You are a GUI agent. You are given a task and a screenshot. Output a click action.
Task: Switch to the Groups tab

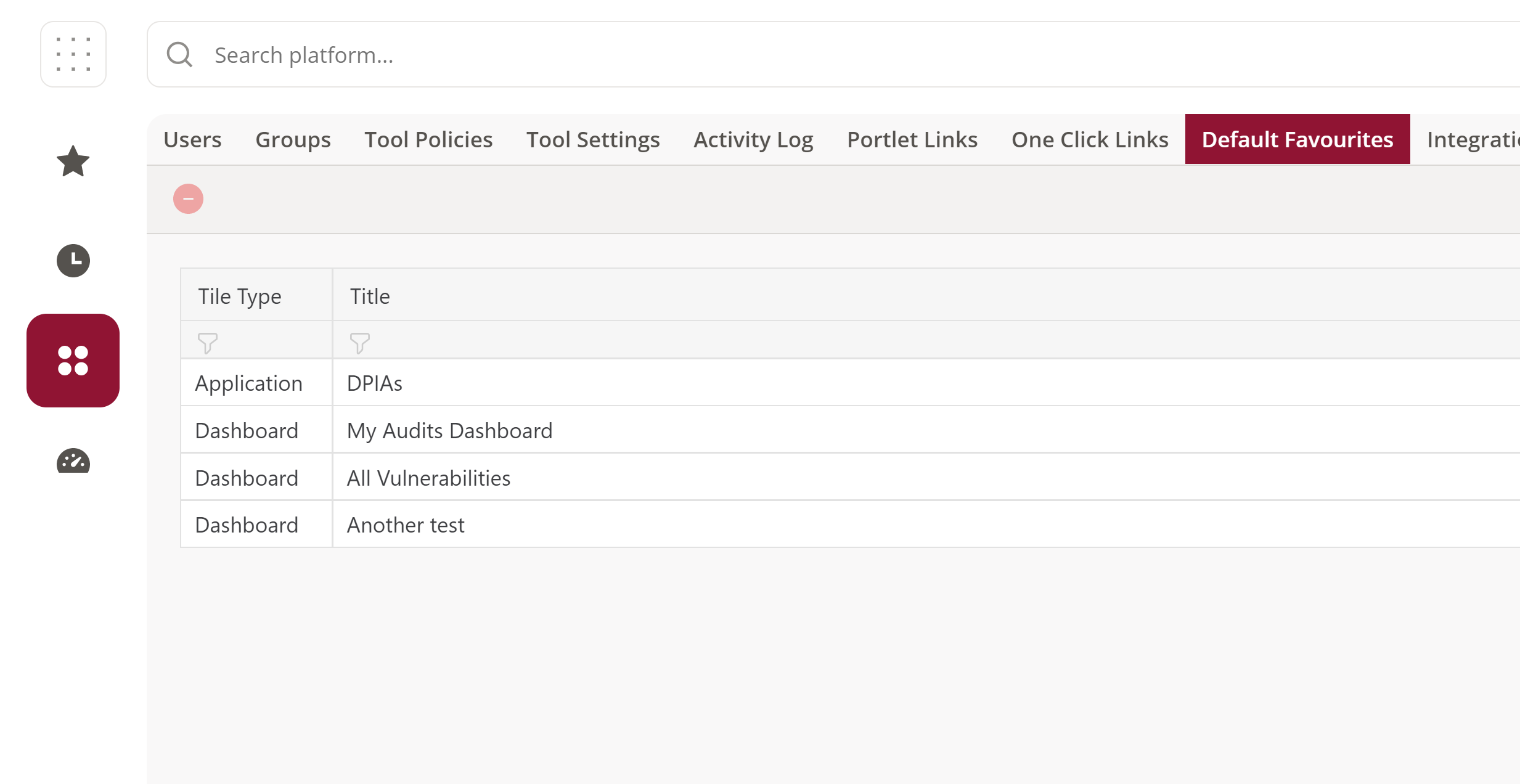pos(293,139)
